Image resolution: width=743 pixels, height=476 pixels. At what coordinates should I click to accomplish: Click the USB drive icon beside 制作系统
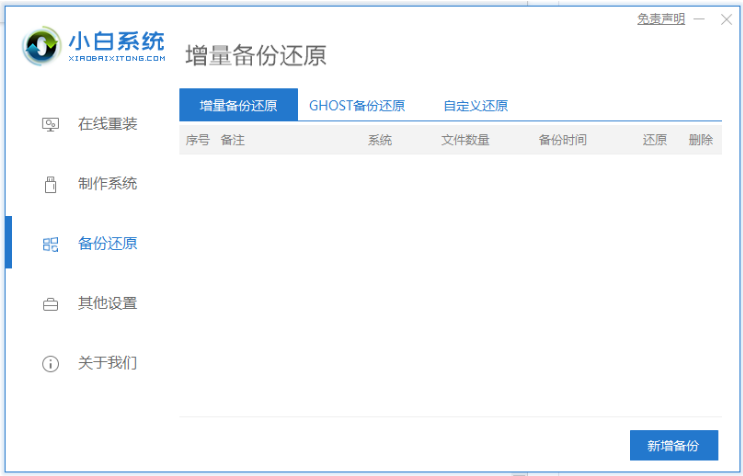tap(50, 184)
